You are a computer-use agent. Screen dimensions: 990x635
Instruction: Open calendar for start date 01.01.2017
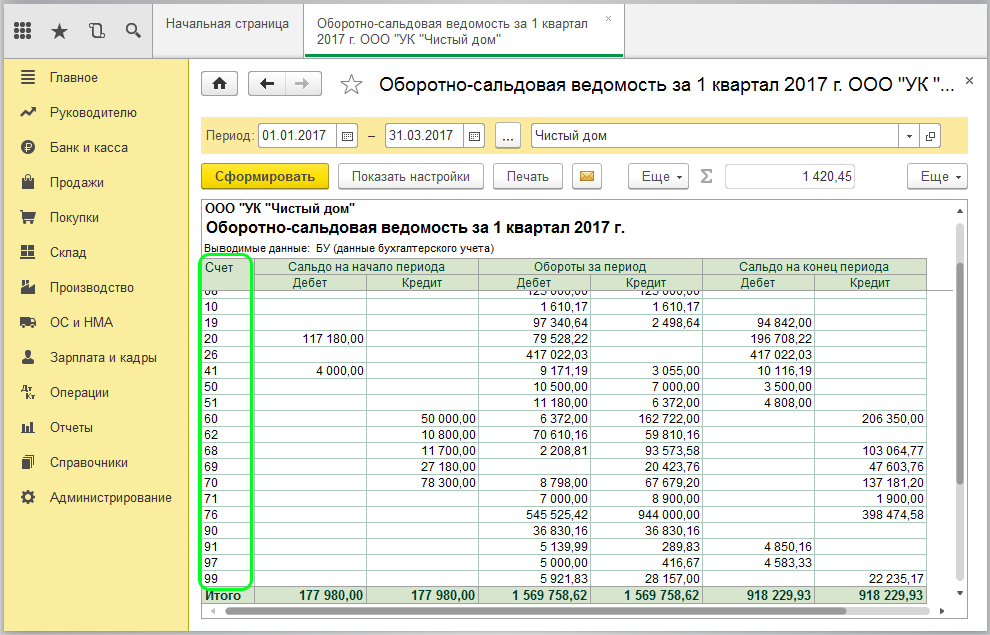coord(347,136)
